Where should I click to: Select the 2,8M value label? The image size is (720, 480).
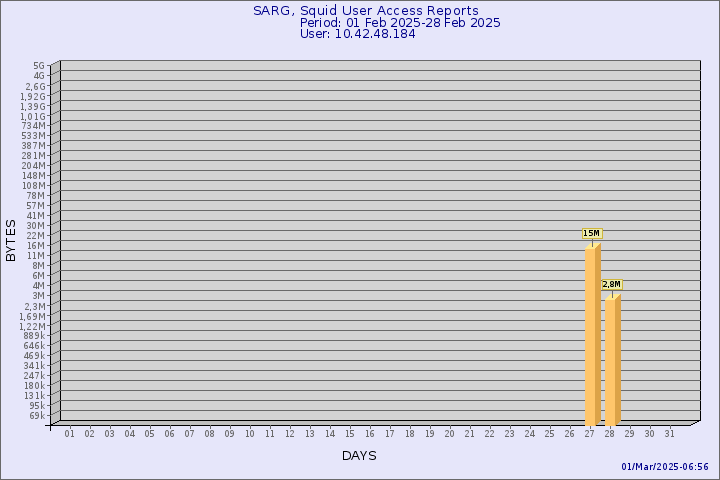611,285
